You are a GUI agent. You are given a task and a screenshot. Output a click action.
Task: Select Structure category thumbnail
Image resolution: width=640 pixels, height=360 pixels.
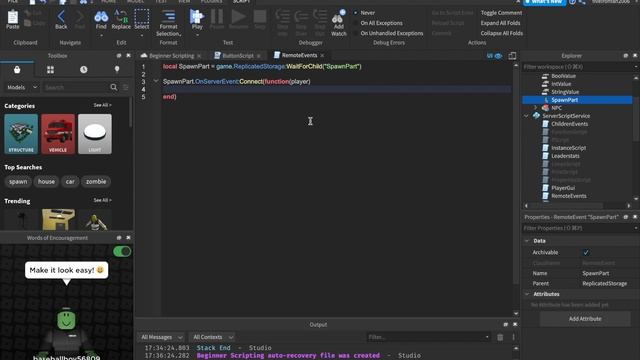click(21, 134)
